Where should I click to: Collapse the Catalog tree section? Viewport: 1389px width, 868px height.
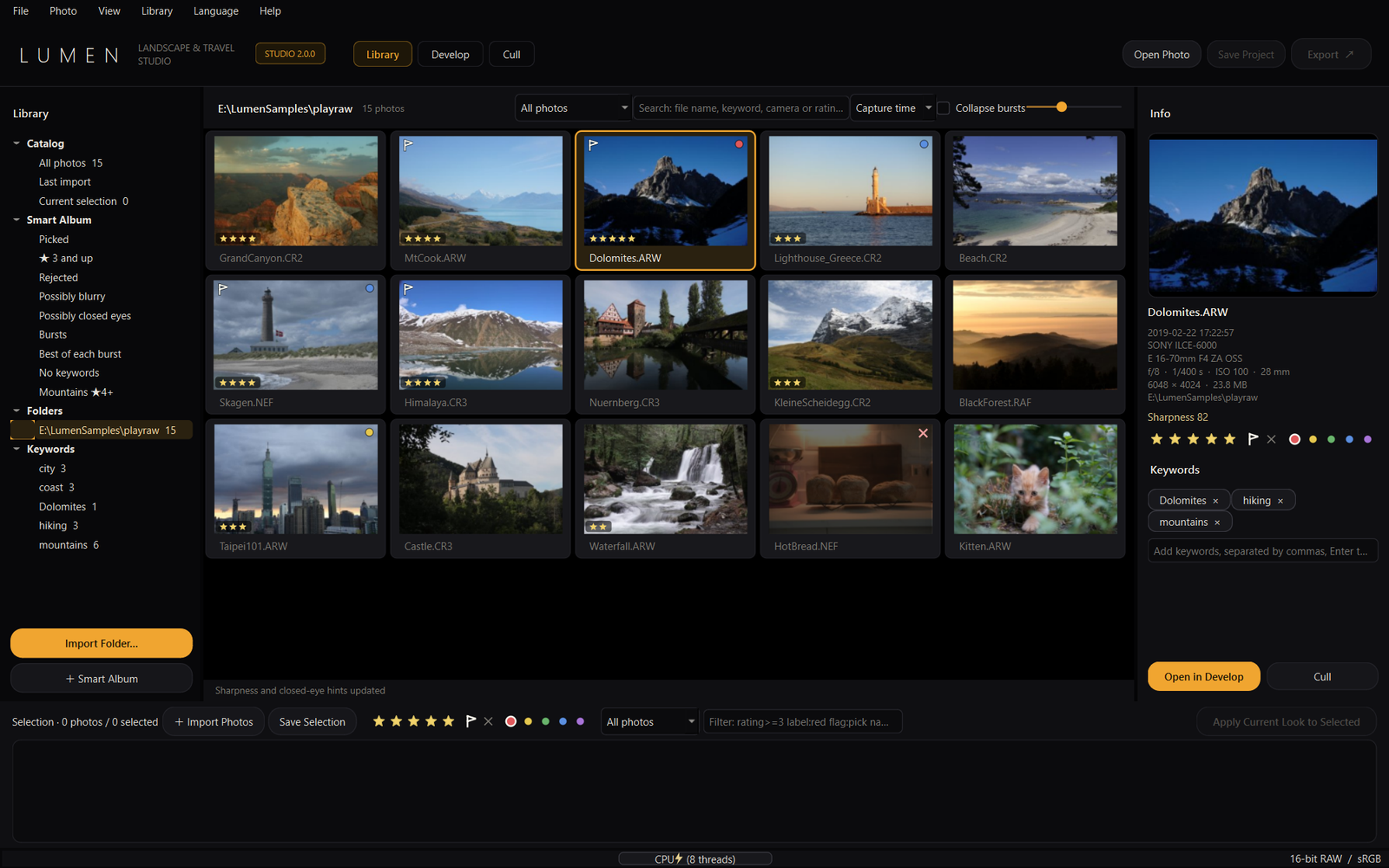16,143
